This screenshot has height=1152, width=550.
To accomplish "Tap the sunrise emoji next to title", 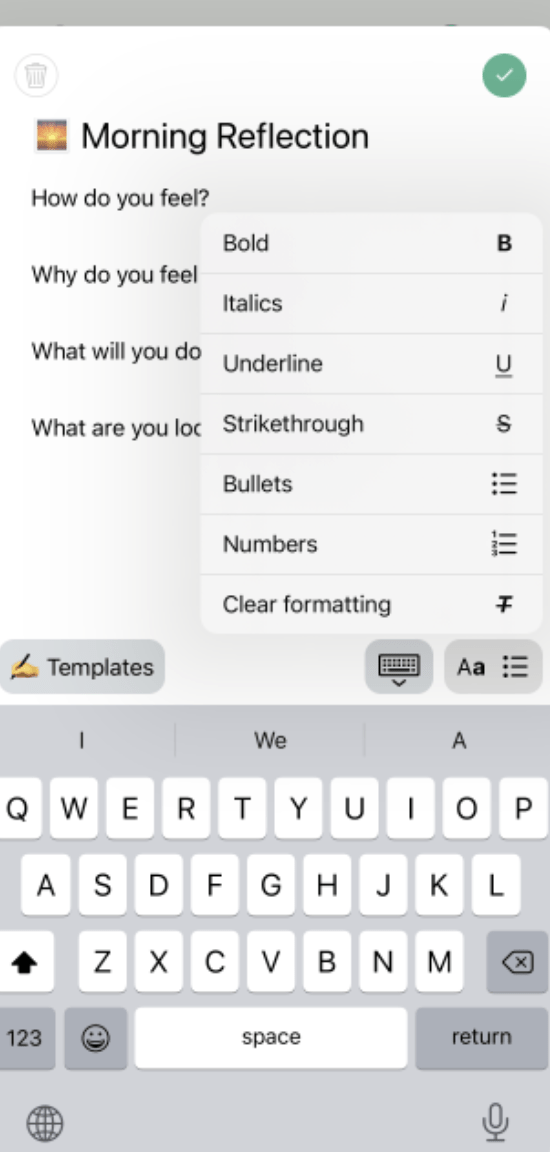I will coord(51,136).
